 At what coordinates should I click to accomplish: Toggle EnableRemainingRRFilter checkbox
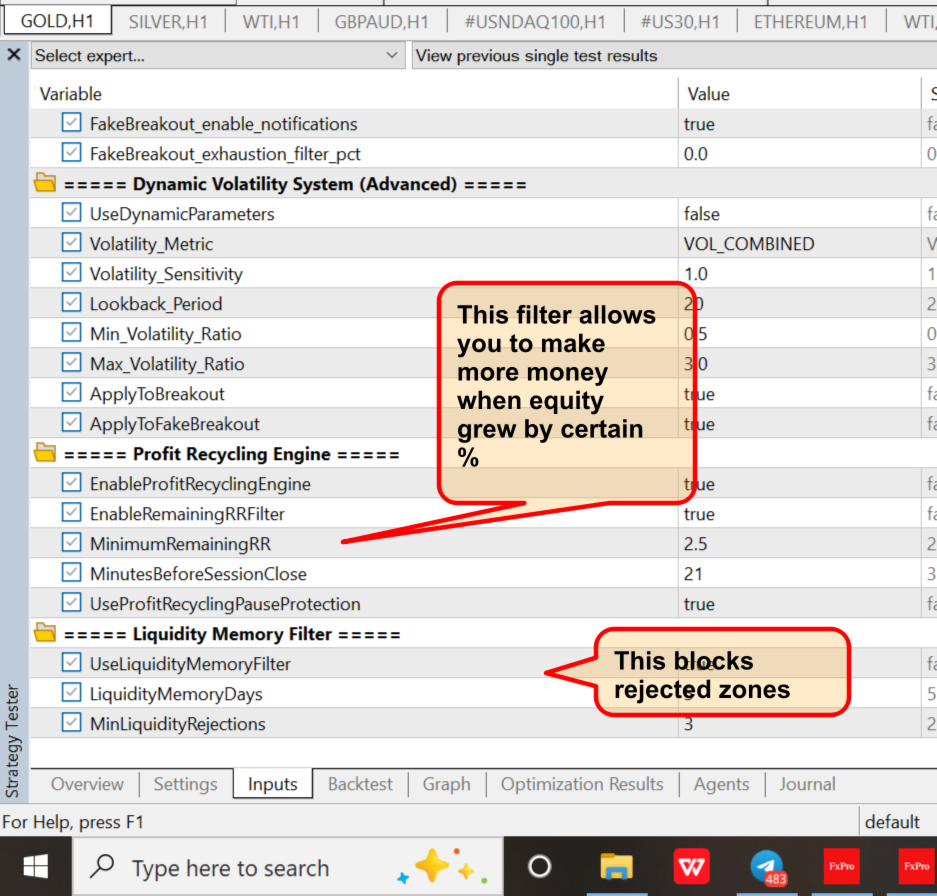pyautogui.click(x=71, y=512)
